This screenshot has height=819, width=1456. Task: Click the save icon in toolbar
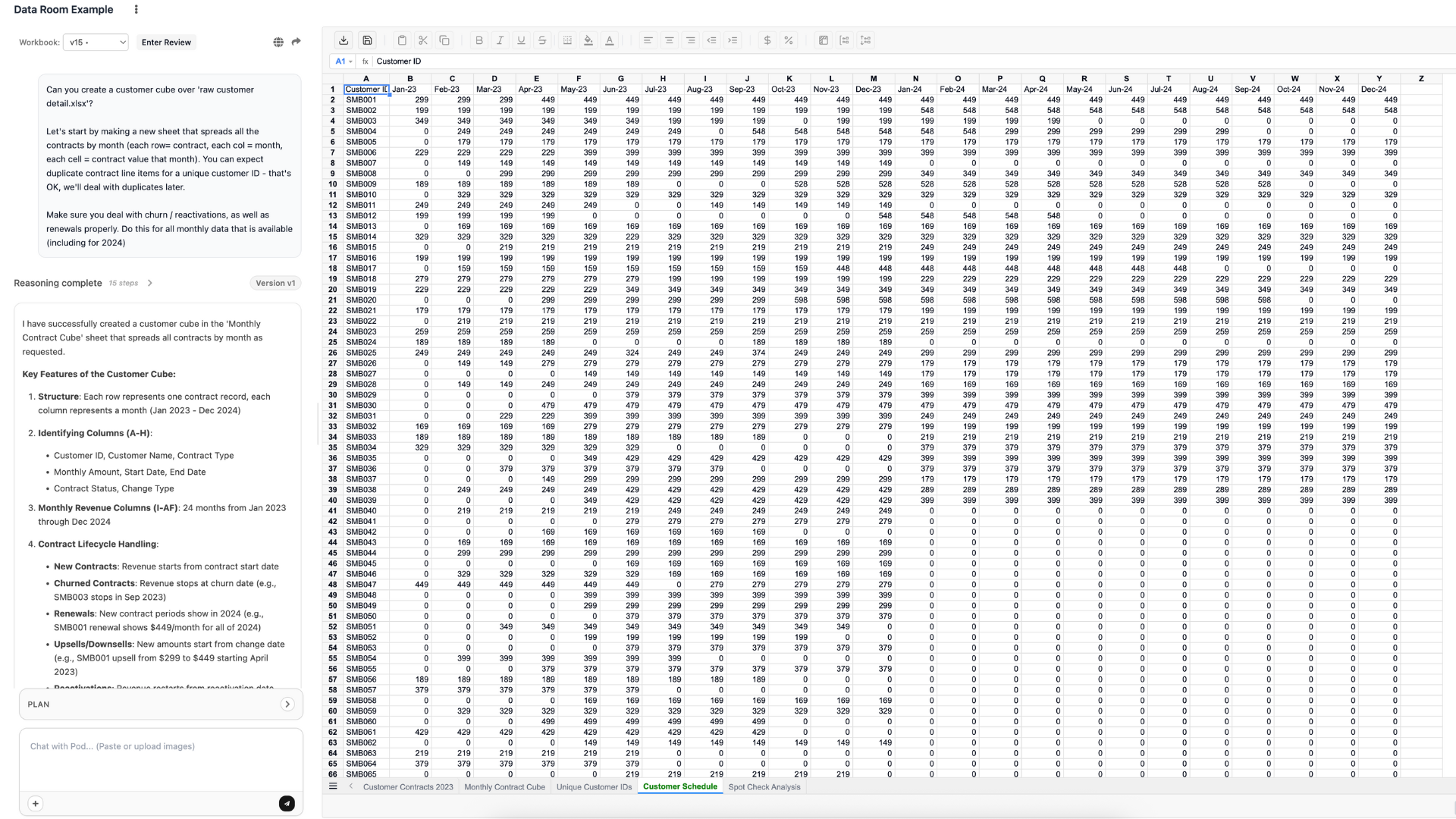pos(367,41)
